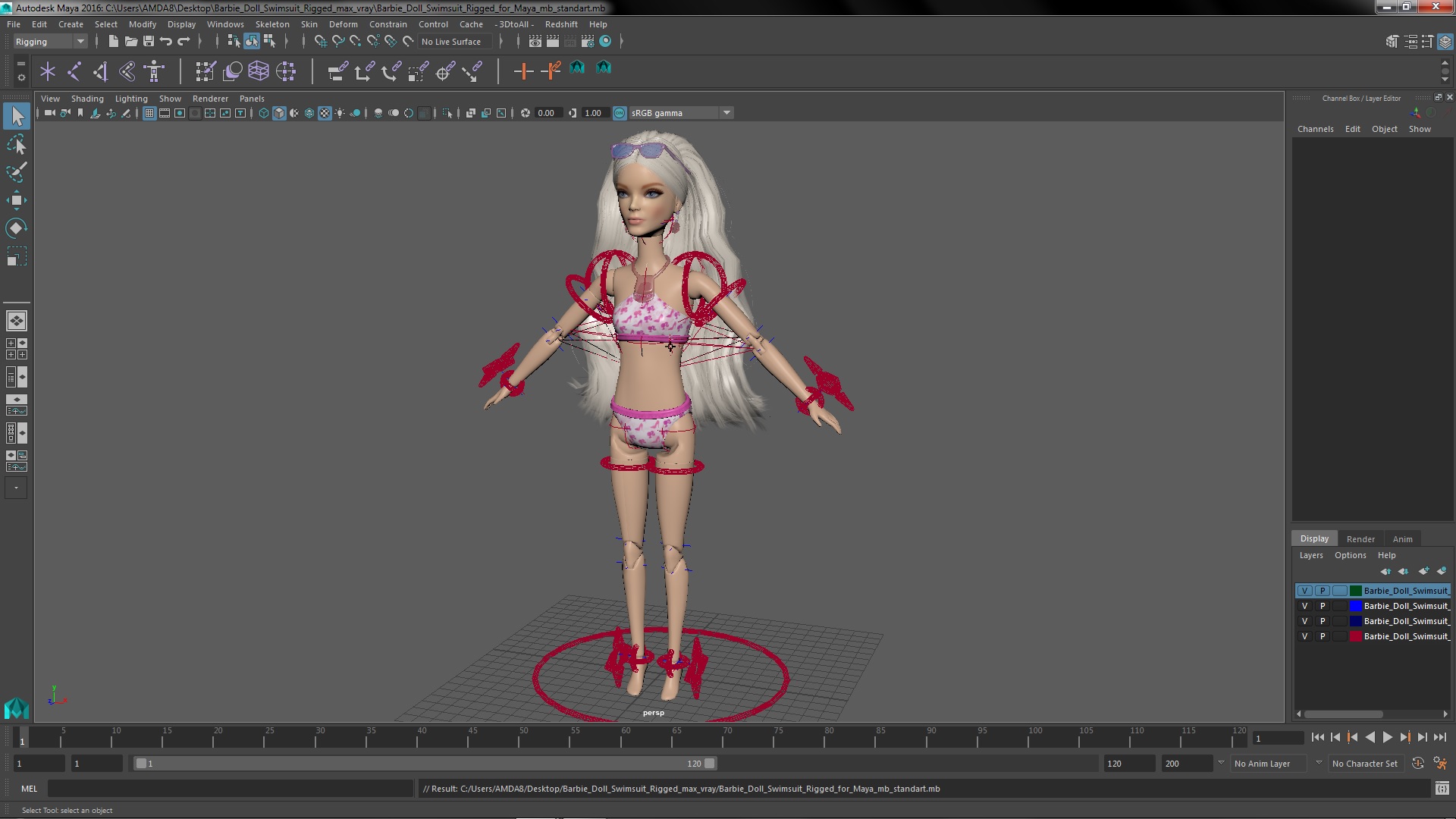Screen dimensions: 1456x819
Task: Click the green layer color swatch
Action: [x=1355, y=591]
